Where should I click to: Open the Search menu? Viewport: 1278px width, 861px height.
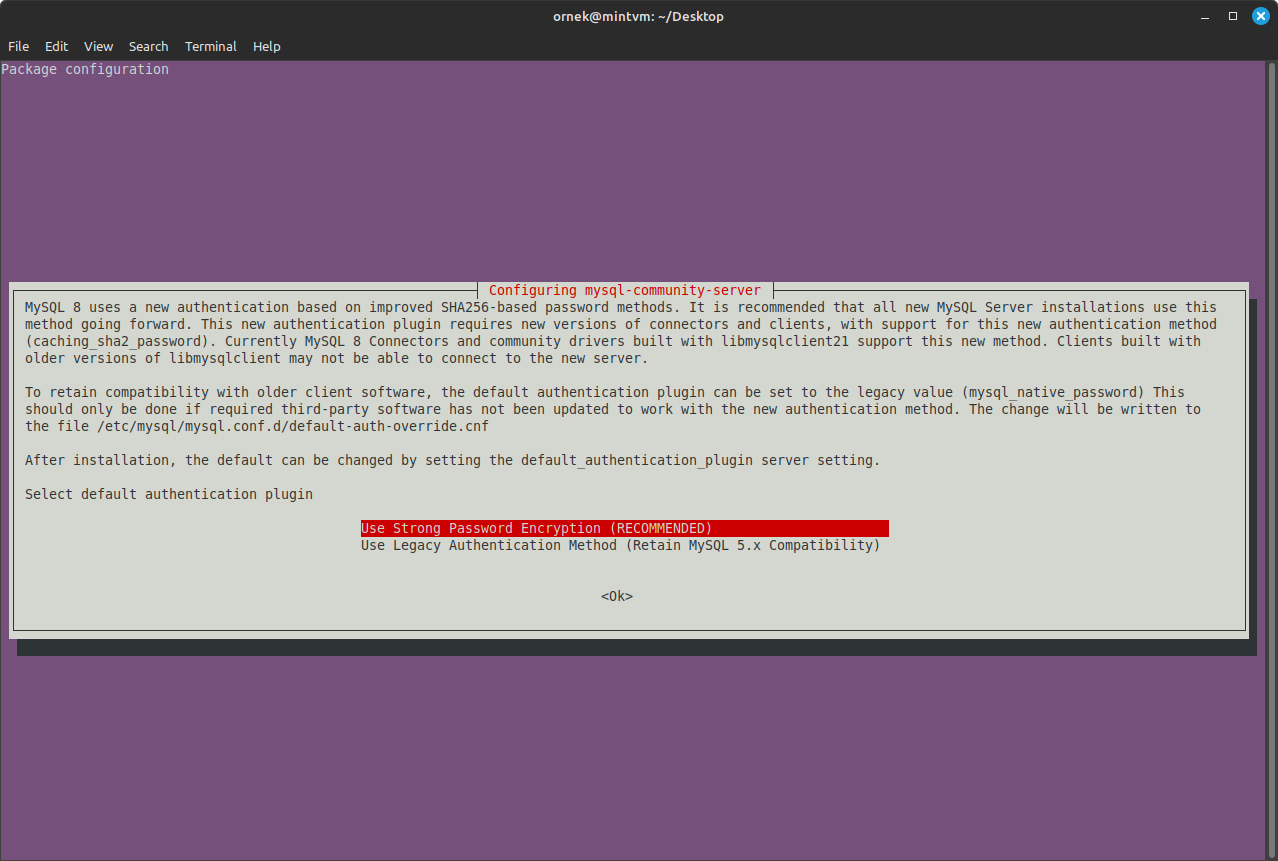[x=148, y=46]
